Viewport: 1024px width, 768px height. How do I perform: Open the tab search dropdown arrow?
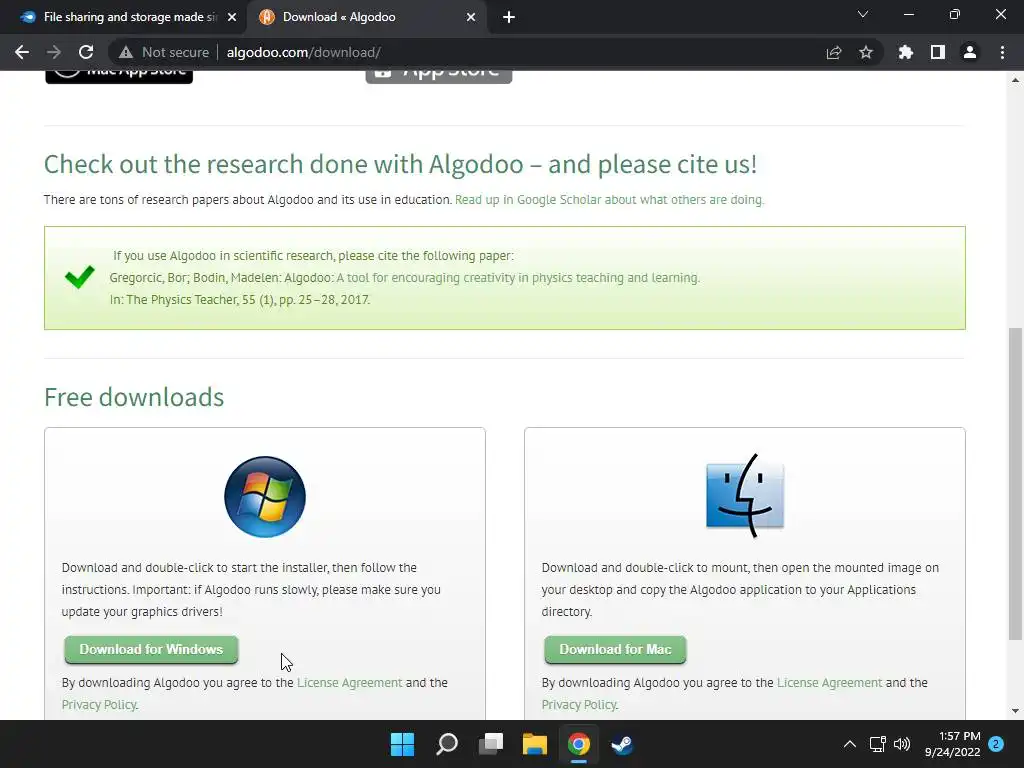click(863, 14)
